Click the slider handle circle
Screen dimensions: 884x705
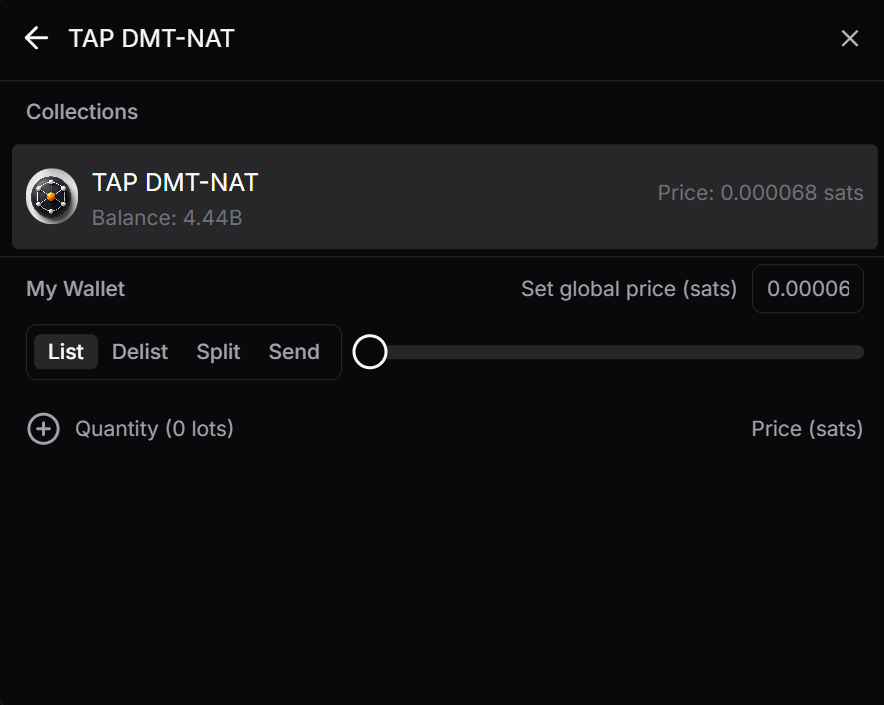[x=370, y=352]
